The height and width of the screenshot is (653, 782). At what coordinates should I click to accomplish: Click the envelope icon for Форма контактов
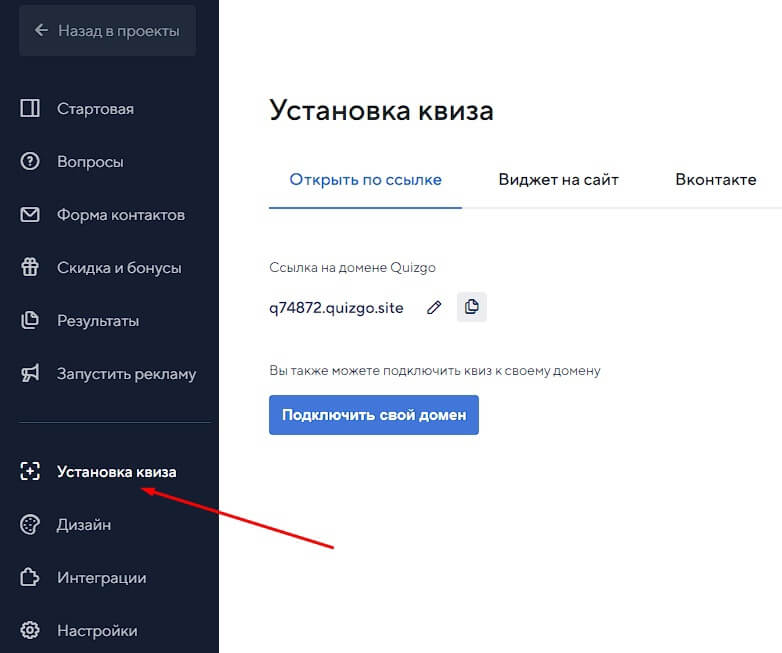tap(30, 215)
